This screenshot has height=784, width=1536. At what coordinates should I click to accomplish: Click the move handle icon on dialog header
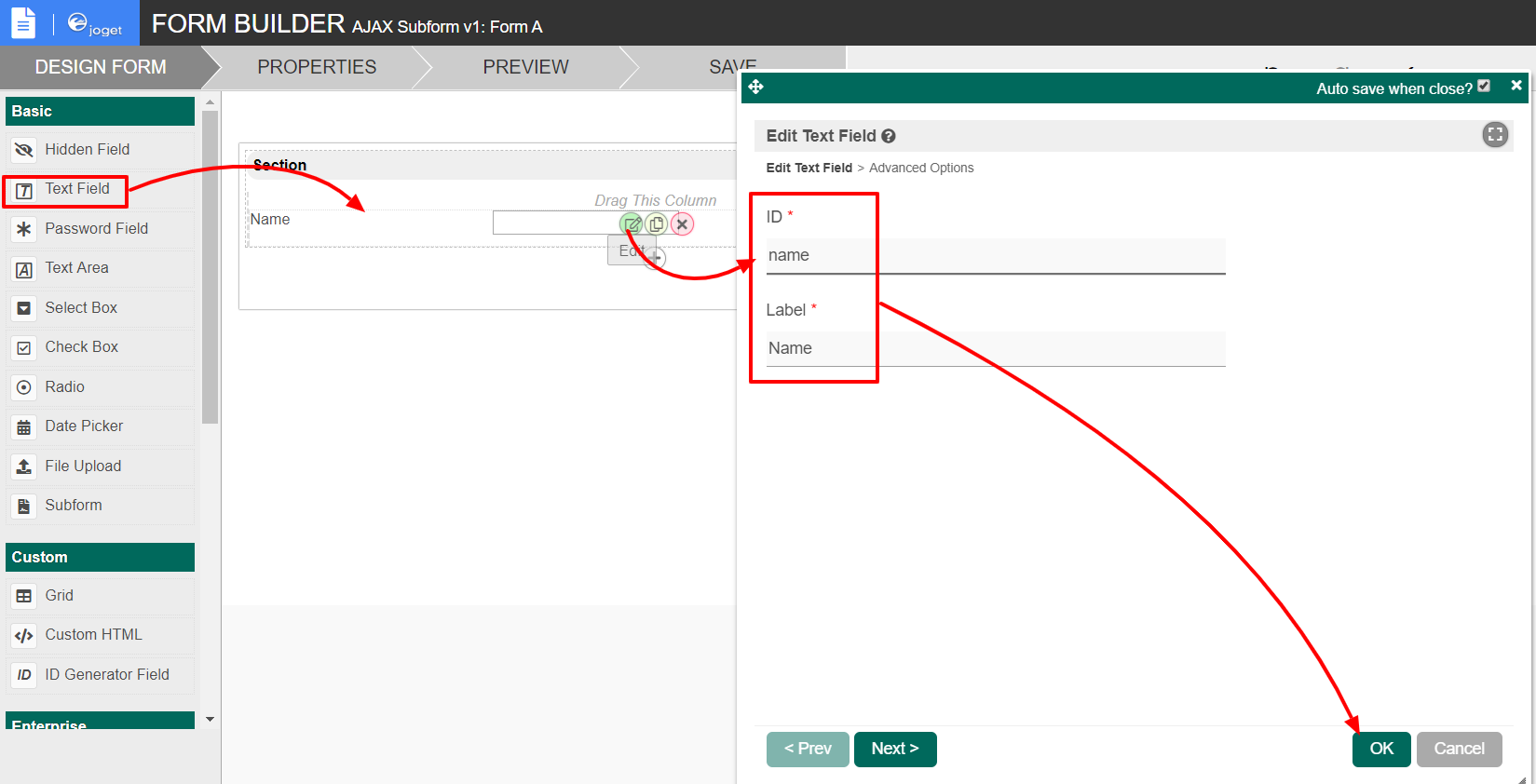pyautogui.click(x=755, y=88)
